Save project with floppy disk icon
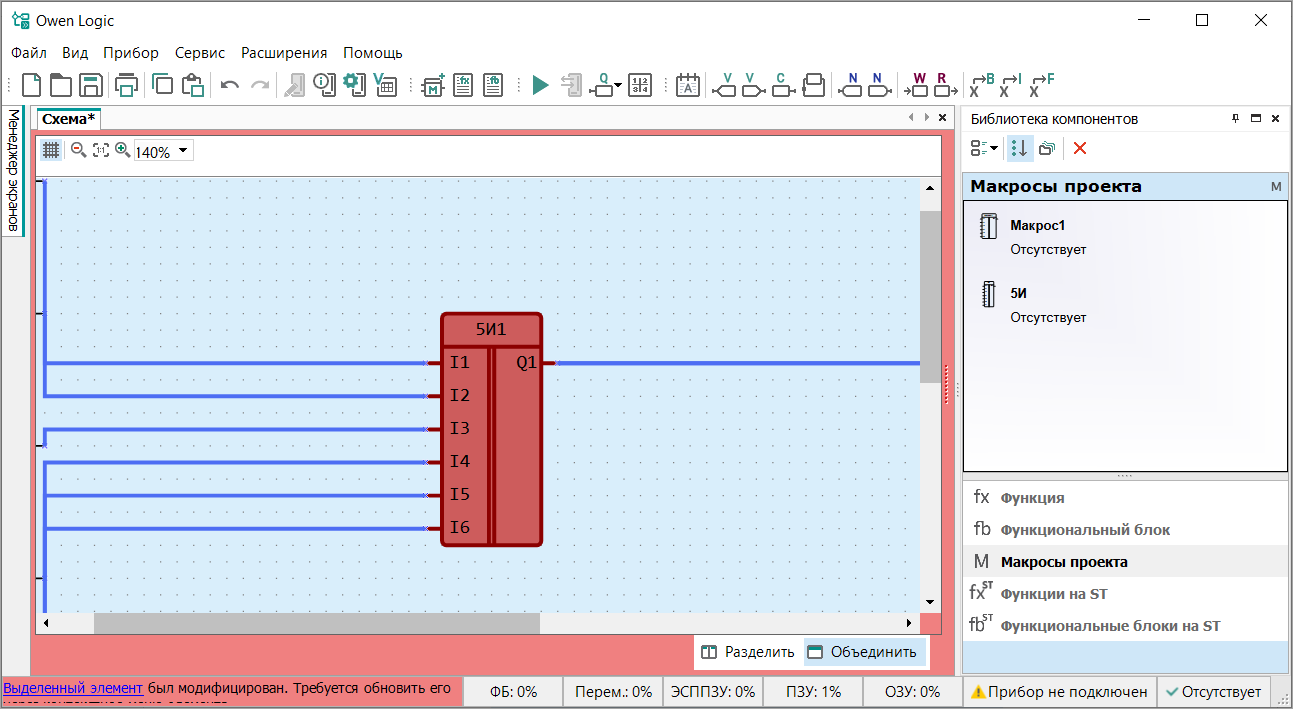 click(91, 86)
